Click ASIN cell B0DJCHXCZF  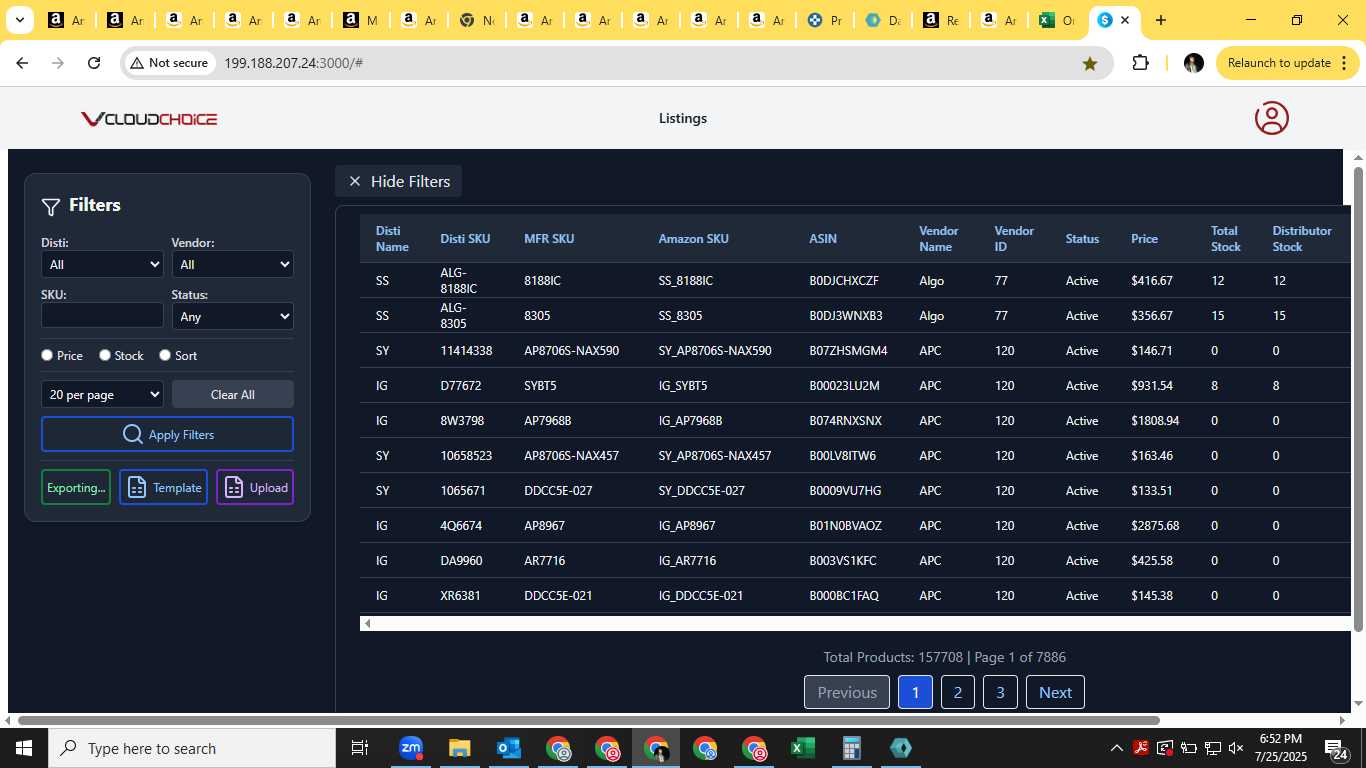844,281
